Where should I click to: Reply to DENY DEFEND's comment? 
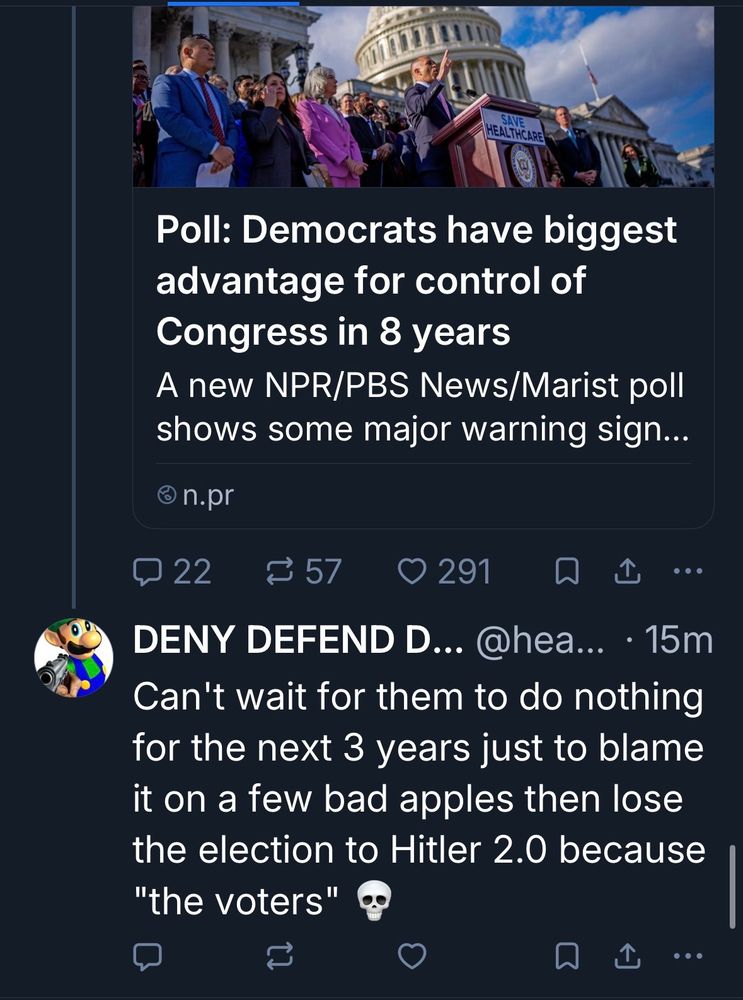(149, 957)
